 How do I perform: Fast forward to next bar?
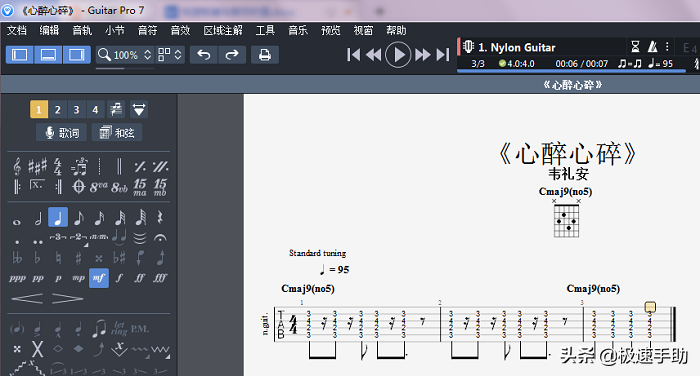[x=422, y=55]
